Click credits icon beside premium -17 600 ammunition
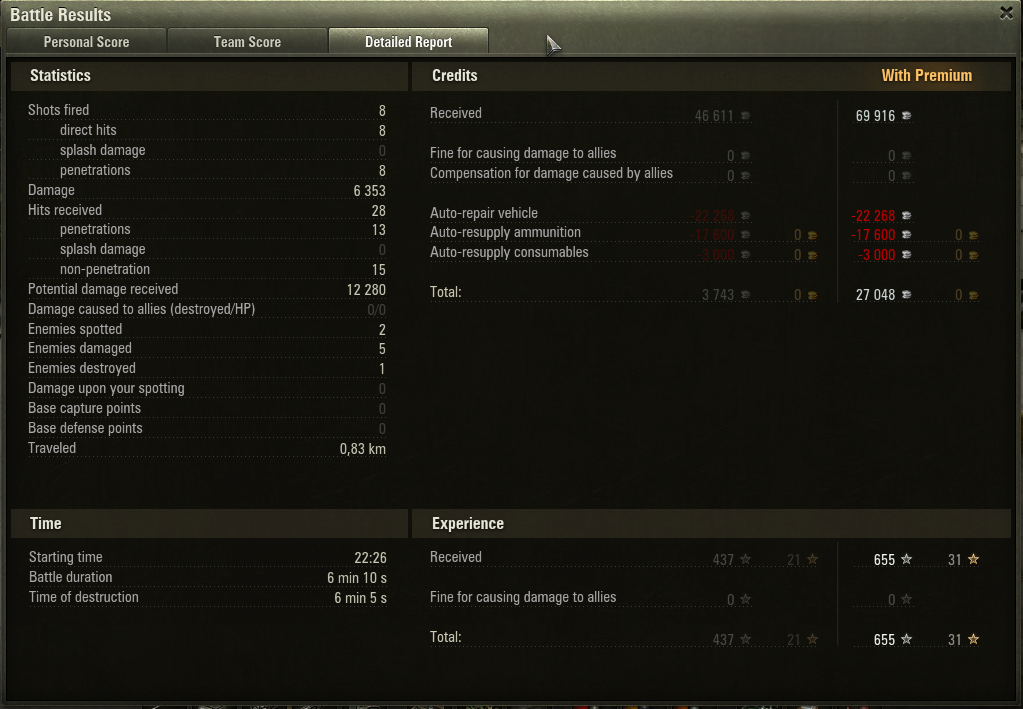1023x709 pixels. 906,235
